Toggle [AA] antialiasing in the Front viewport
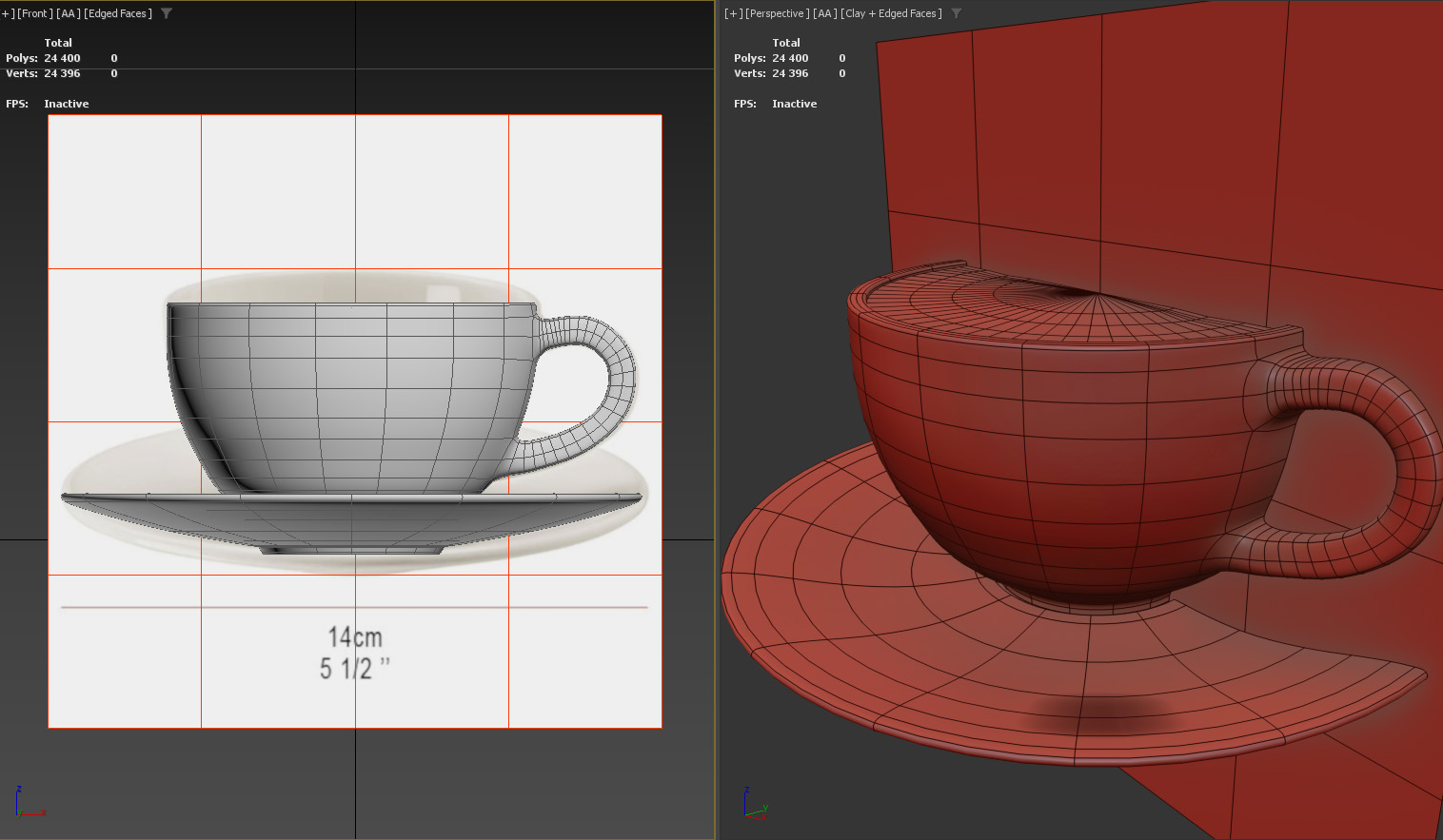The width and height of the screenshot is (1443, 840). (x=66, y=13)
